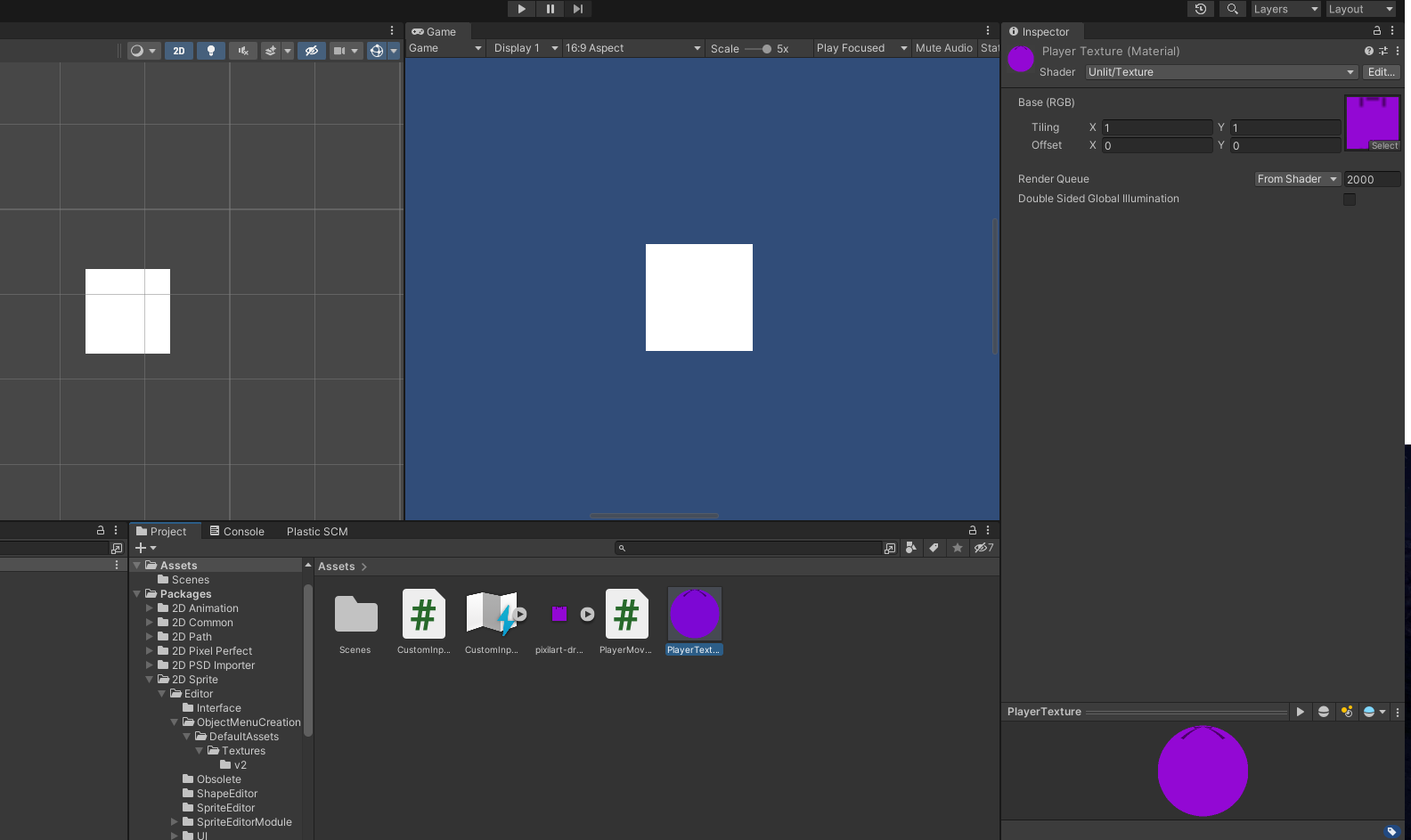Viewport: 1411px width, 840px height.
Task: Toggle scene lighting lightbulb icon
Action: (x=211, y=51)
